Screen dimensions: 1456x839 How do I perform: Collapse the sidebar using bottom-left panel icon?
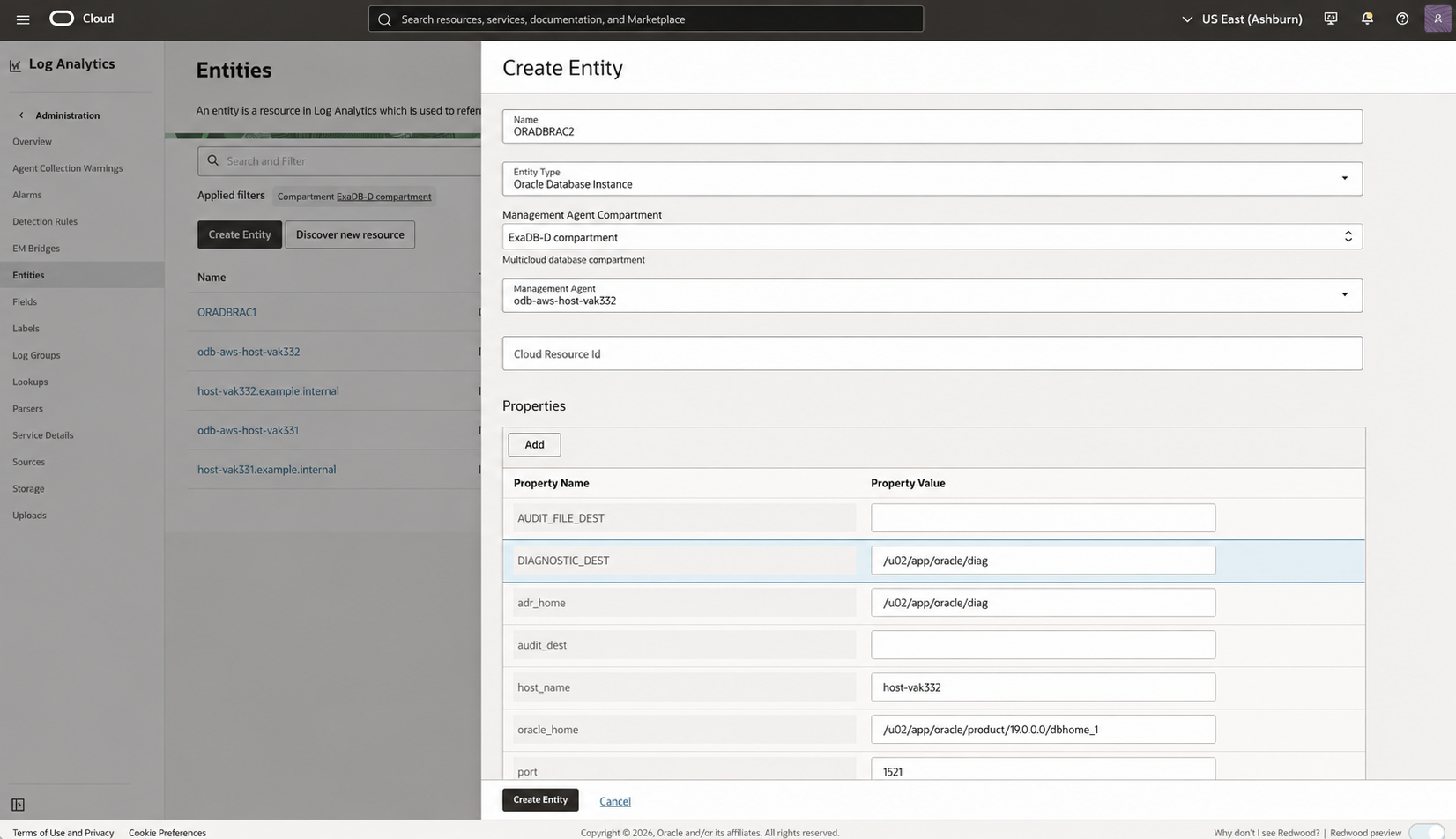(18, 805)
